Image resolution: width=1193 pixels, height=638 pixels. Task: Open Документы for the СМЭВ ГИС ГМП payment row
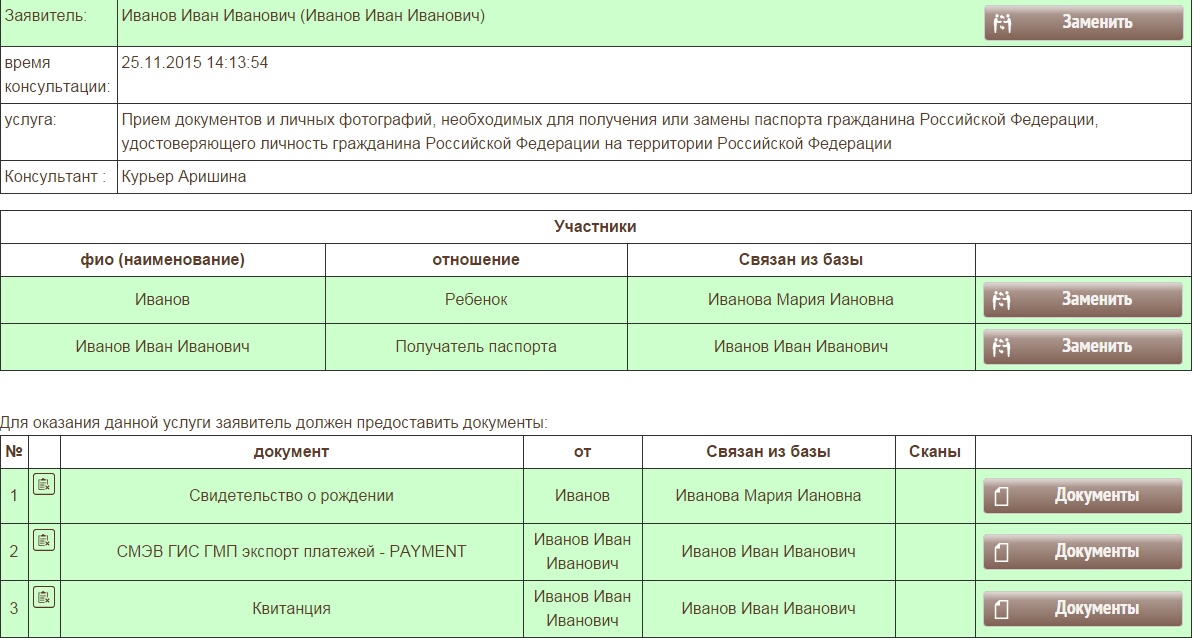(1083, 551)
